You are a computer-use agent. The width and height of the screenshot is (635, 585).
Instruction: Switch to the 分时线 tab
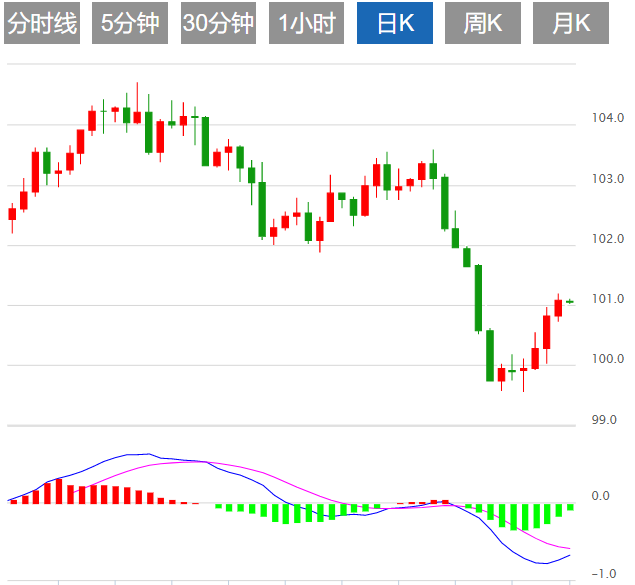[42, 24]
